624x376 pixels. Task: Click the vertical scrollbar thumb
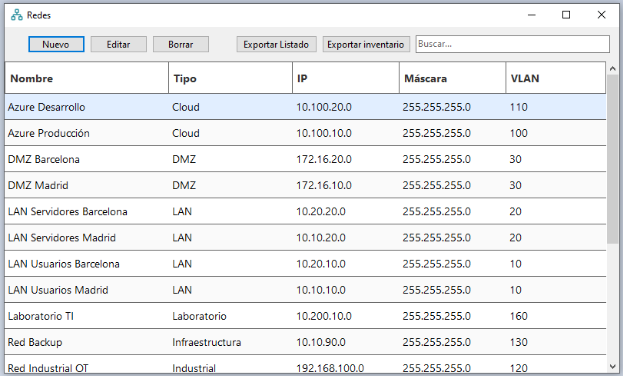613,159
